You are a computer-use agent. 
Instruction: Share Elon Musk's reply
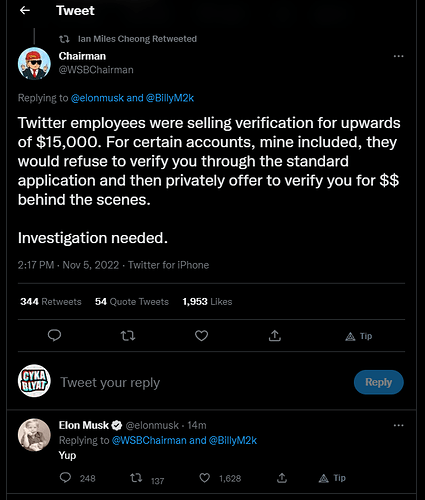point(282,478)
